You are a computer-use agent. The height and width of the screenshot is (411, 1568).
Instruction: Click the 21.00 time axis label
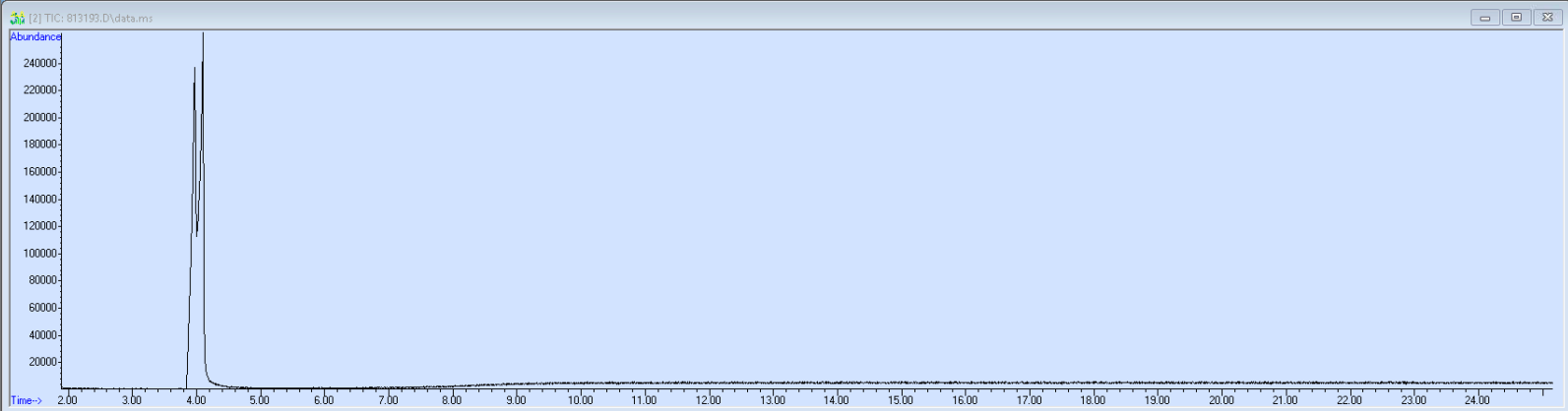(1286, 400)
